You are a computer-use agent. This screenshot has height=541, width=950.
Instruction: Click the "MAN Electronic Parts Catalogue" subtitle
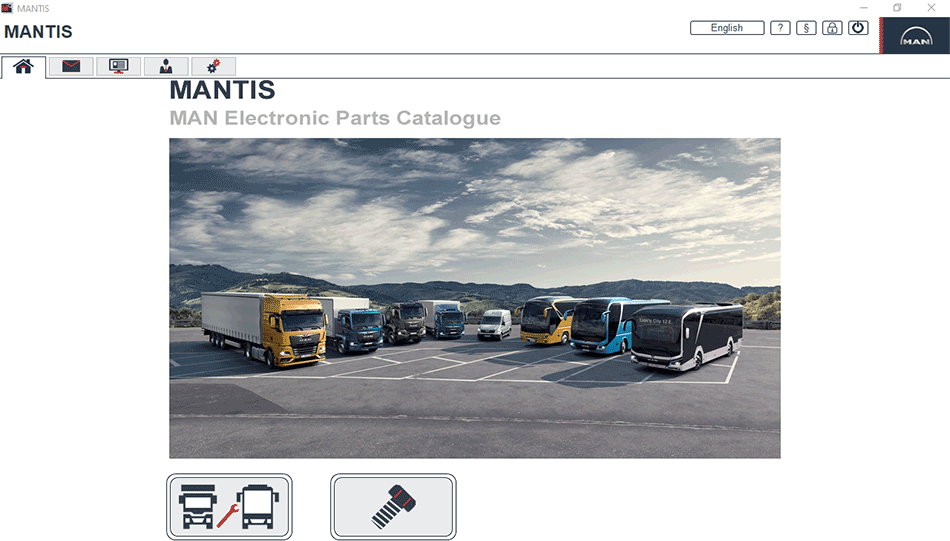(x=335, y=118)
